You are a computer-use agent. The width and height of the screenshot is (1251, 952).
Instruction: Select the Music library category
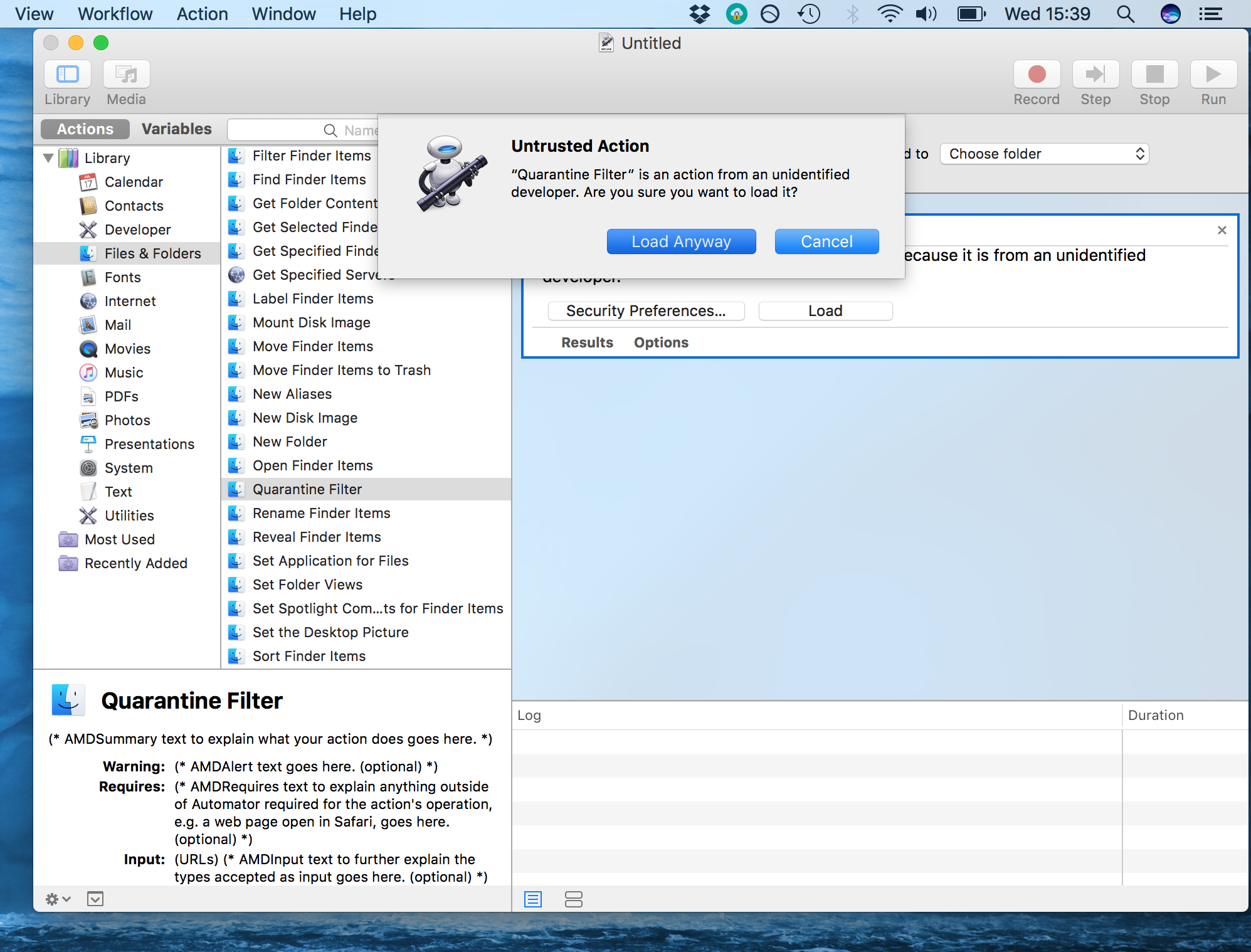(127, 373)
